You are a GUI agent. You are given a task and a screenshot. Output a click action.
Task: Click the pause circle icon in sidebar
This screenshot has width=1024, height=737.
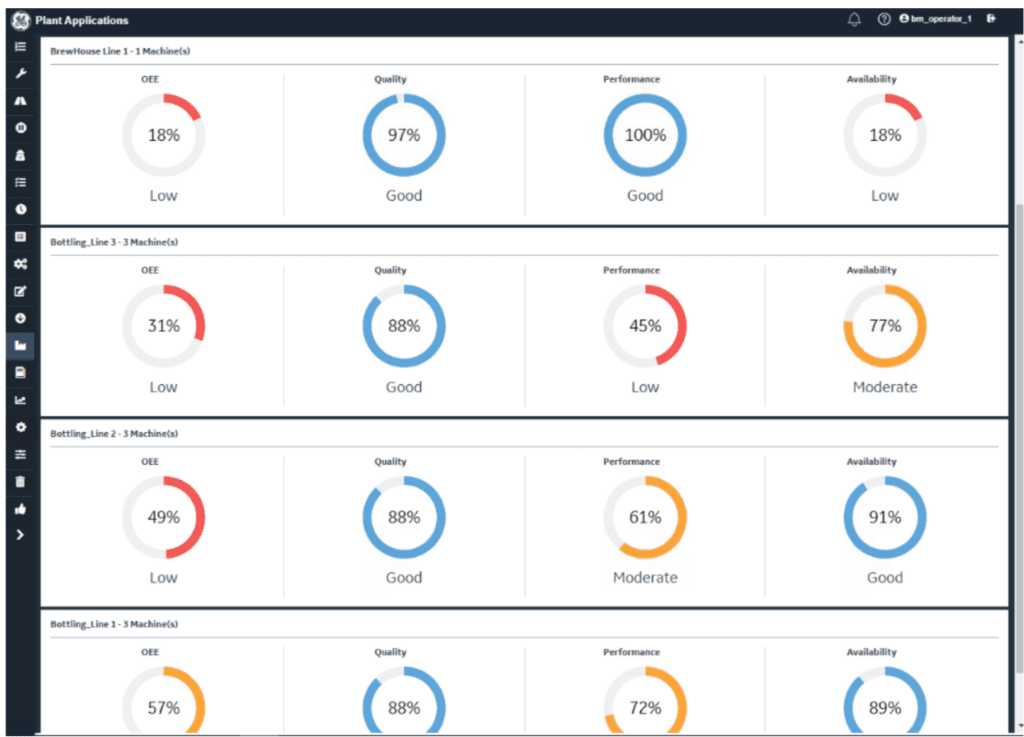[x=21, y=128]
